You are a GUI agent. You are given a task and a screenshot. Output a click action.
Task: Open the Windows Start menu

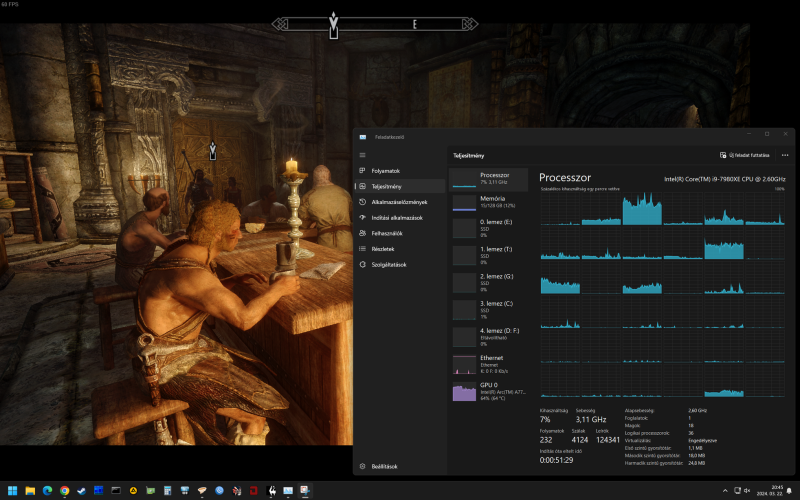coord(13,491)
